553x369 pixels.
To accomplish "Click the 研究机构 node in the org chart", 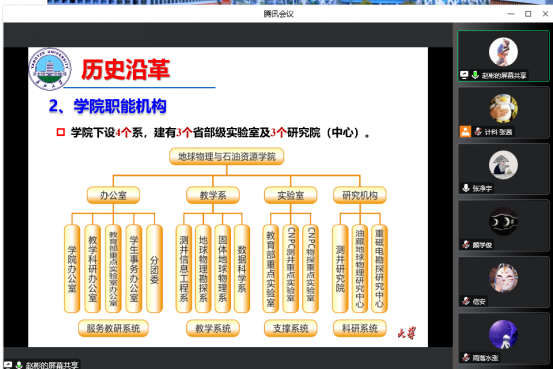I will coord(360,195).
